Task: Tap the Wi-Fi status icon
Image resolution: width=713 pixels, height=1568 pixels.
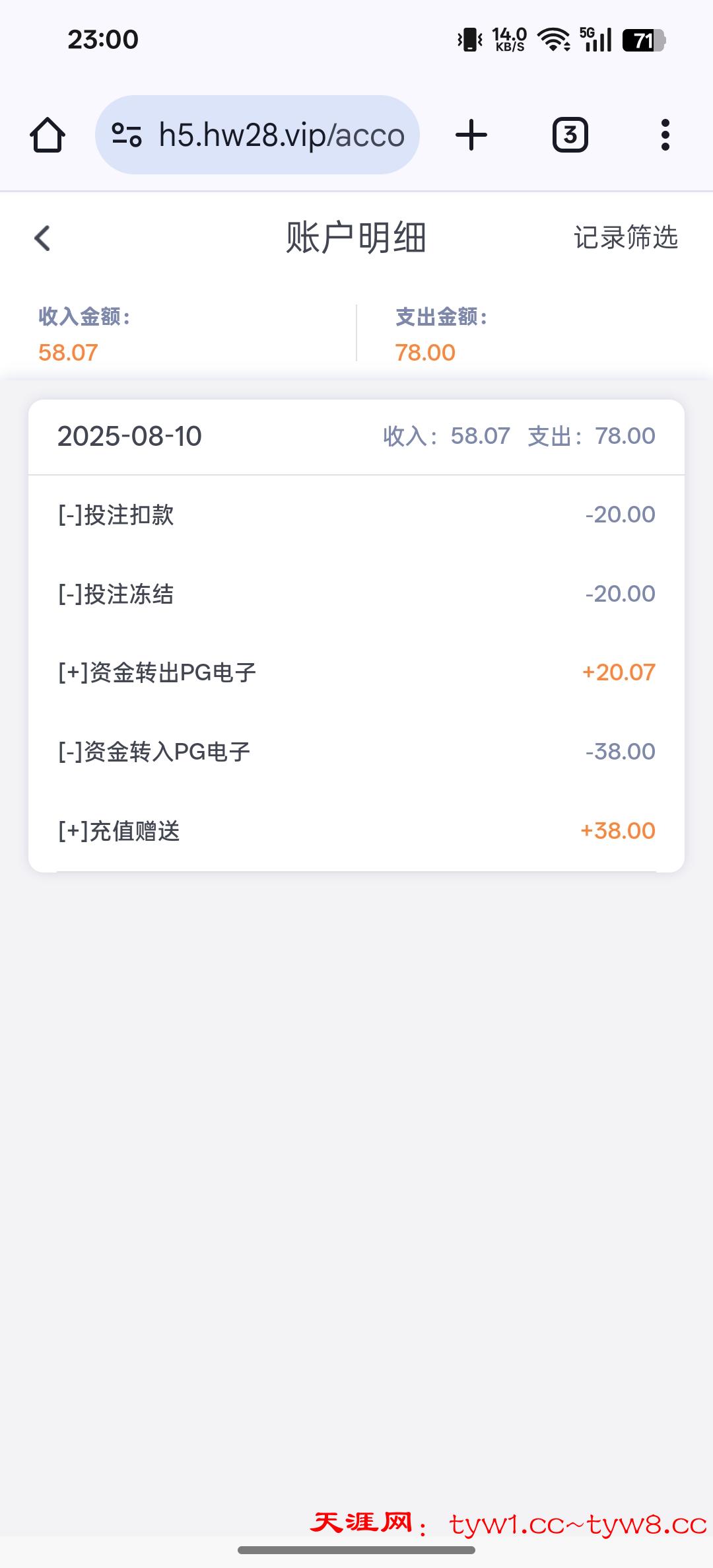Action: click(554, 40)
